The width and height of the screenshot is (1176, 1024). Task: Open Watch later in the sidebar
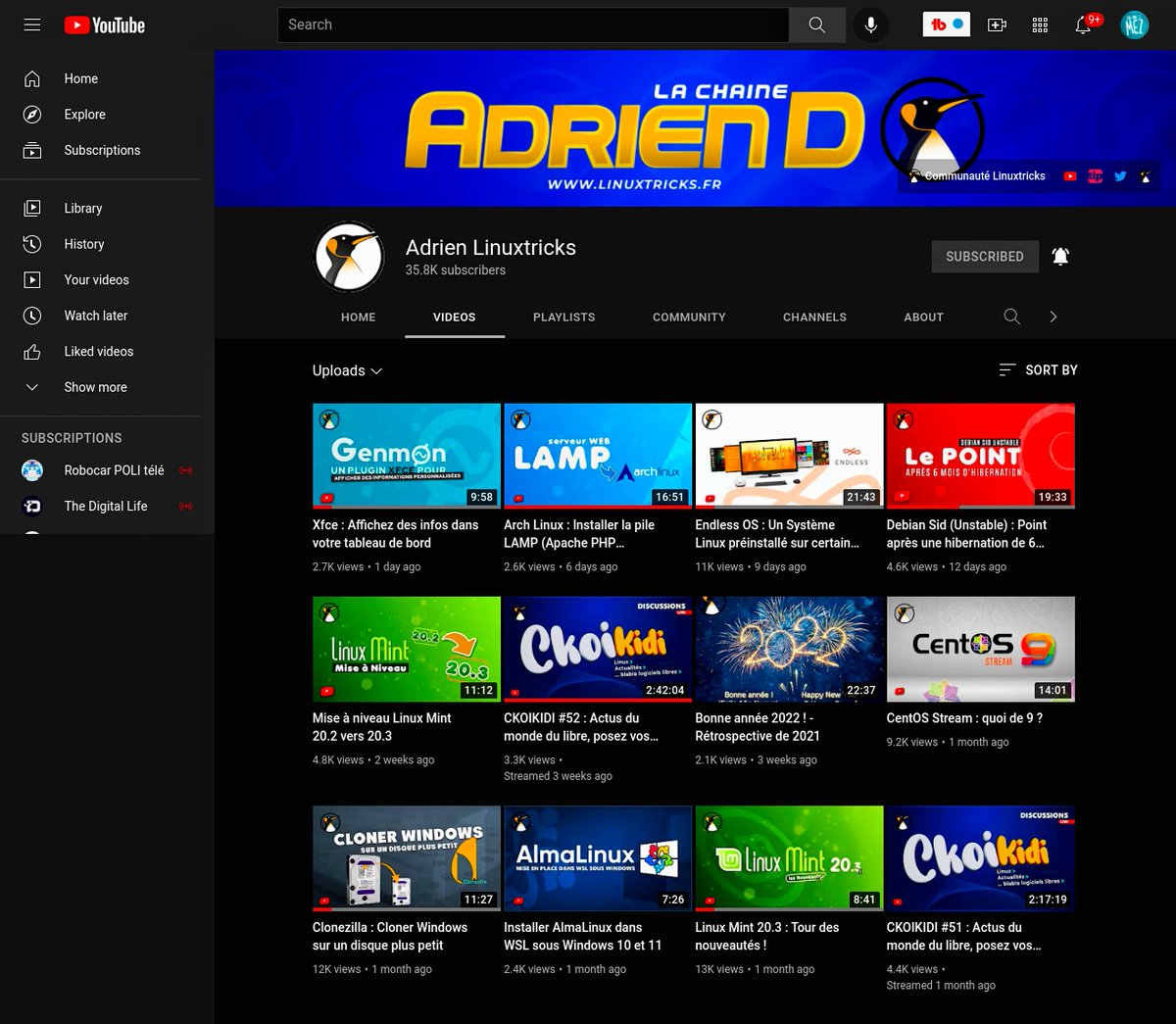tap(107, 316)
